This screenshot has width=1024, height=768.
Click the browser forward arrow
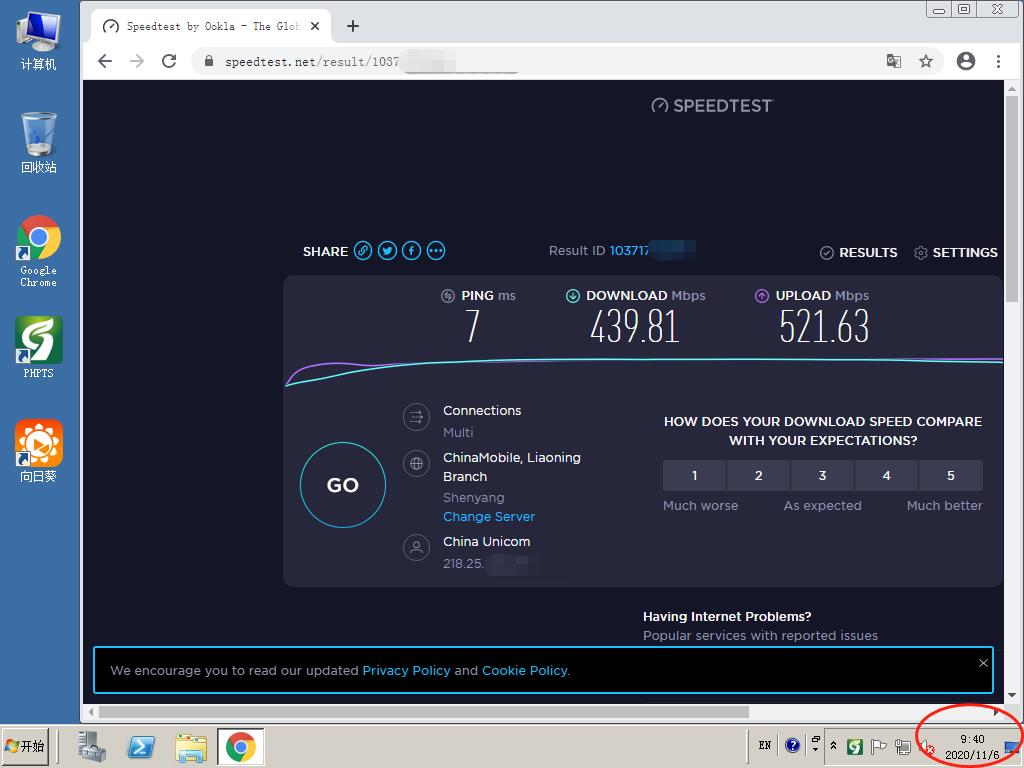click(x=137, y=61)
